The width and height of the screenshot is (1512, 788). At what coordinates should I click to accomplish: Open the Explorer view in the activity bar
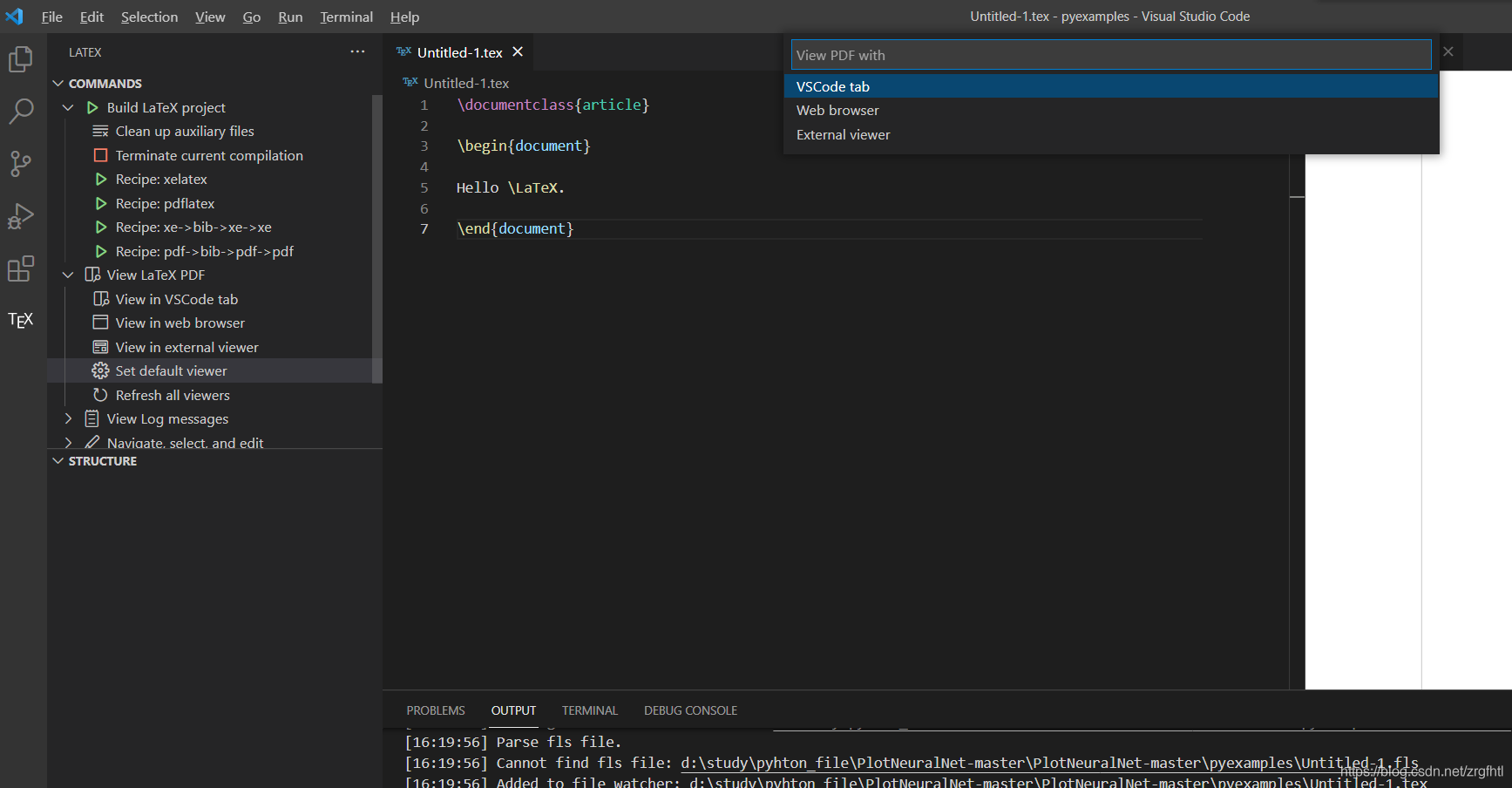pyautogui.click(x=21, y=59)
